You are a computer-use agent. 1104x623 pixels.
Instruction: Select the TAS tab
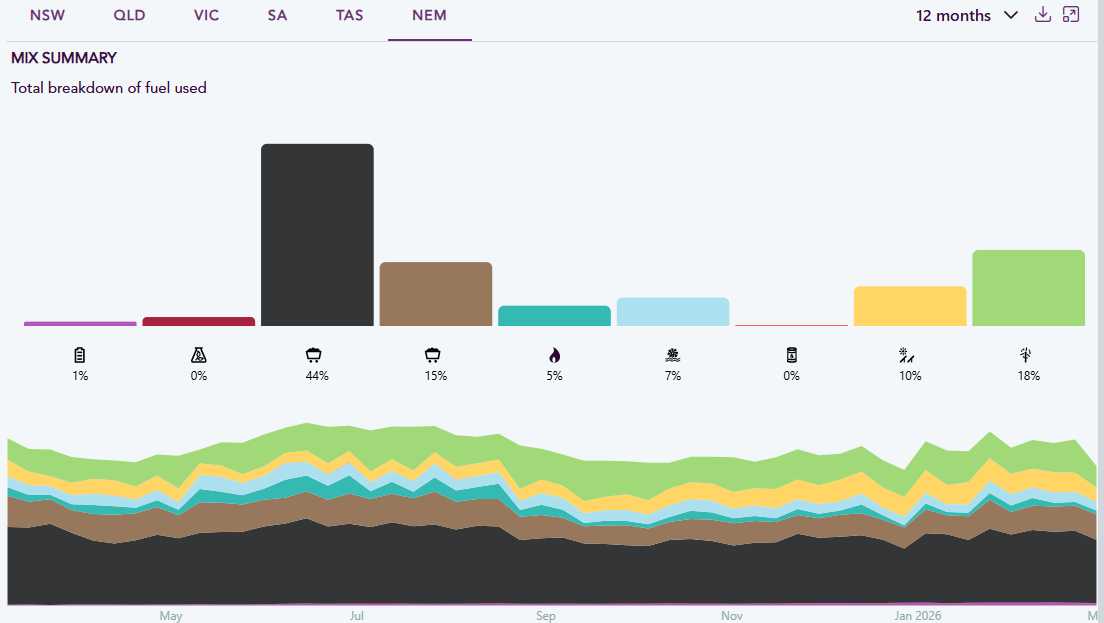point(349,15)
